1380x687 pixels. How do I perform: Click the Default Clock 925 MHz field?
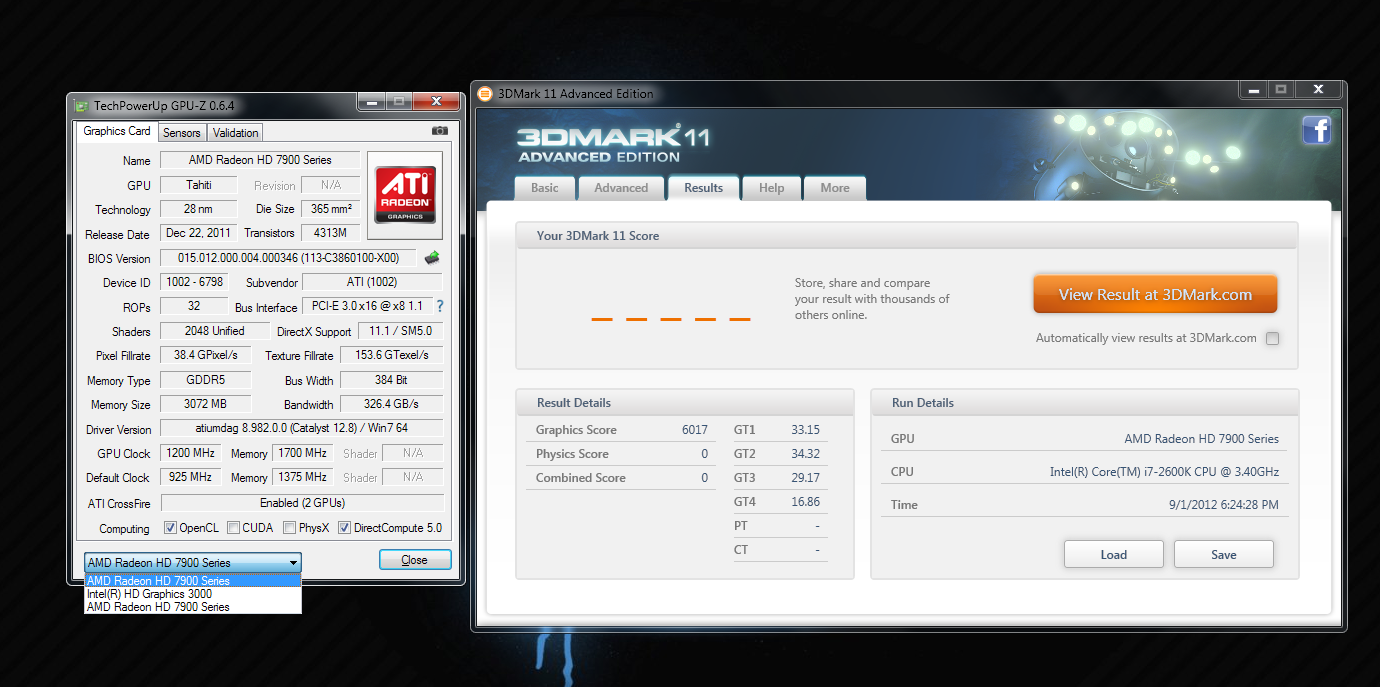(x=192, y=477)
